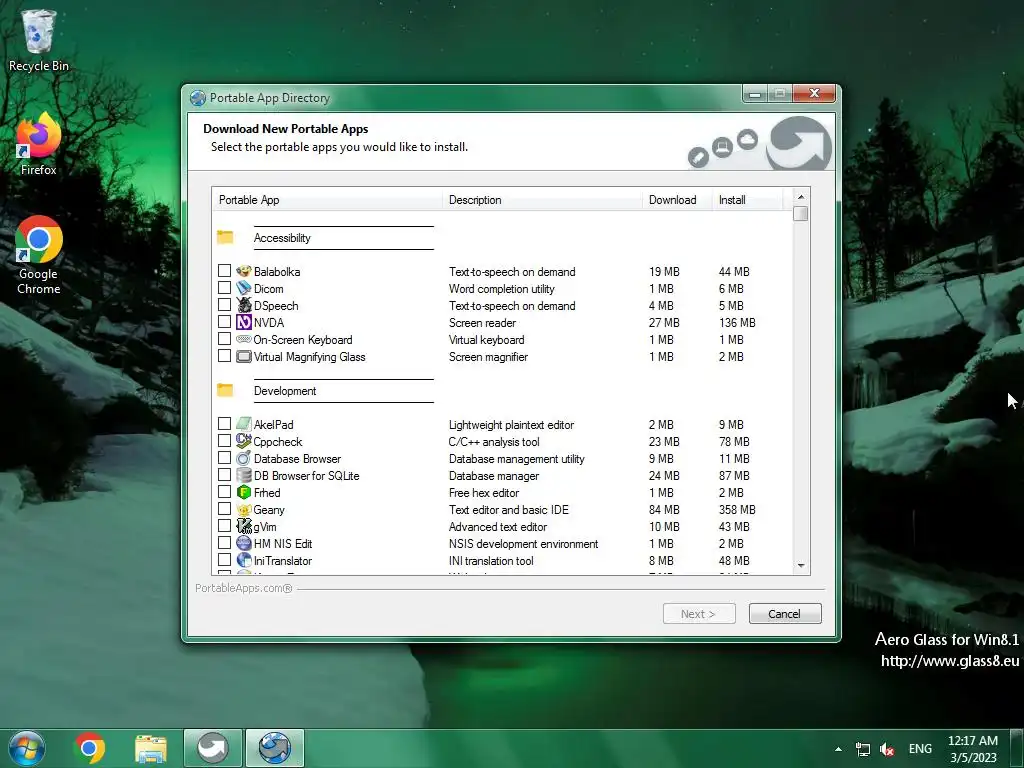
Task: Click the Cancel button
Action: 785,614
